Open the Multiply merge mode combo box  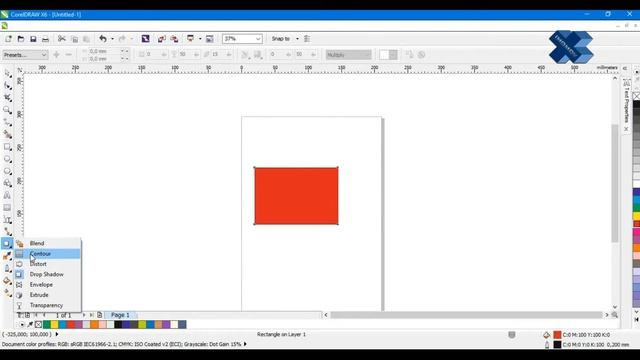349,55
